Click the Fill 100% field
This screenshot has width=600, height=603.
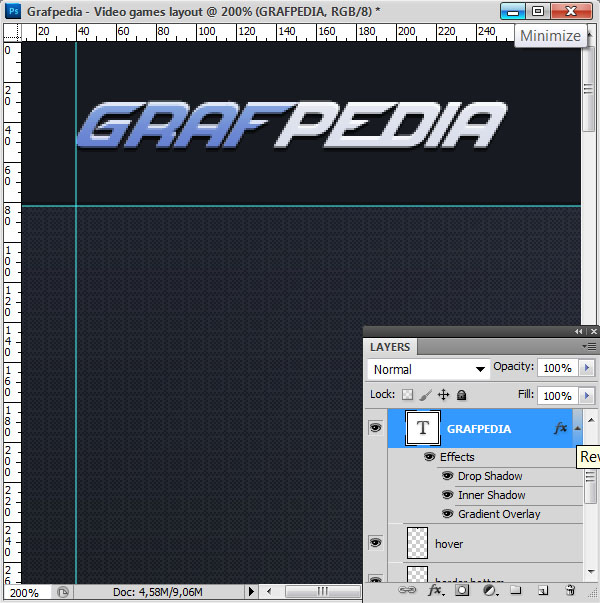558,396
